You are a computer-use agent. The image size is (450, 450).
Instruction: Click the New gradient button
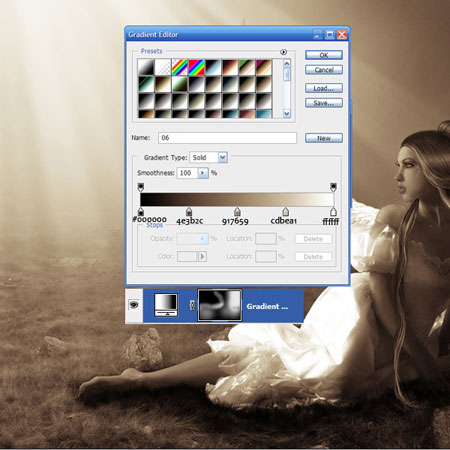pyautogui.click(x=324, y=138)
